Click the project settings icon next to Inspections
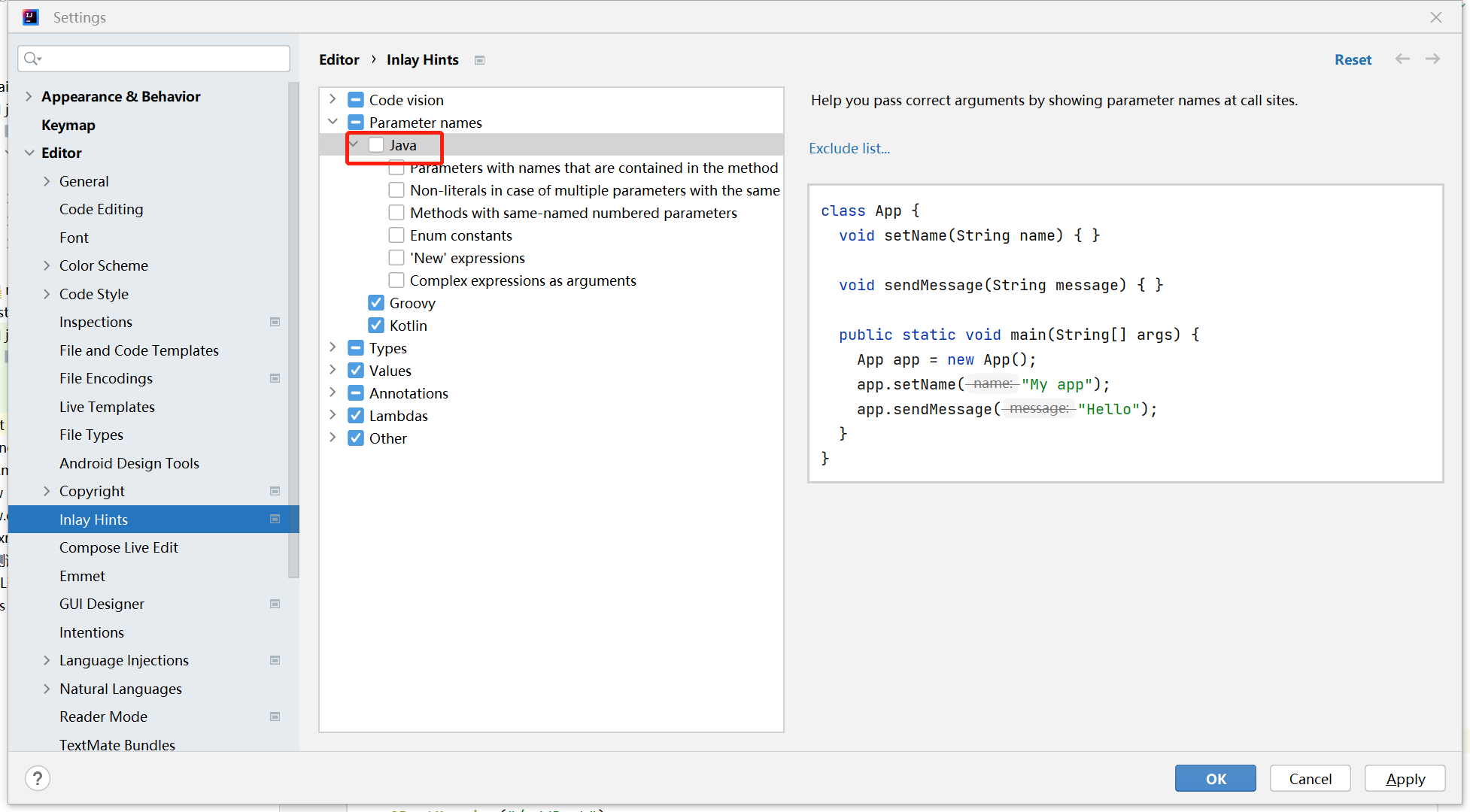 (x=275, y=322)
